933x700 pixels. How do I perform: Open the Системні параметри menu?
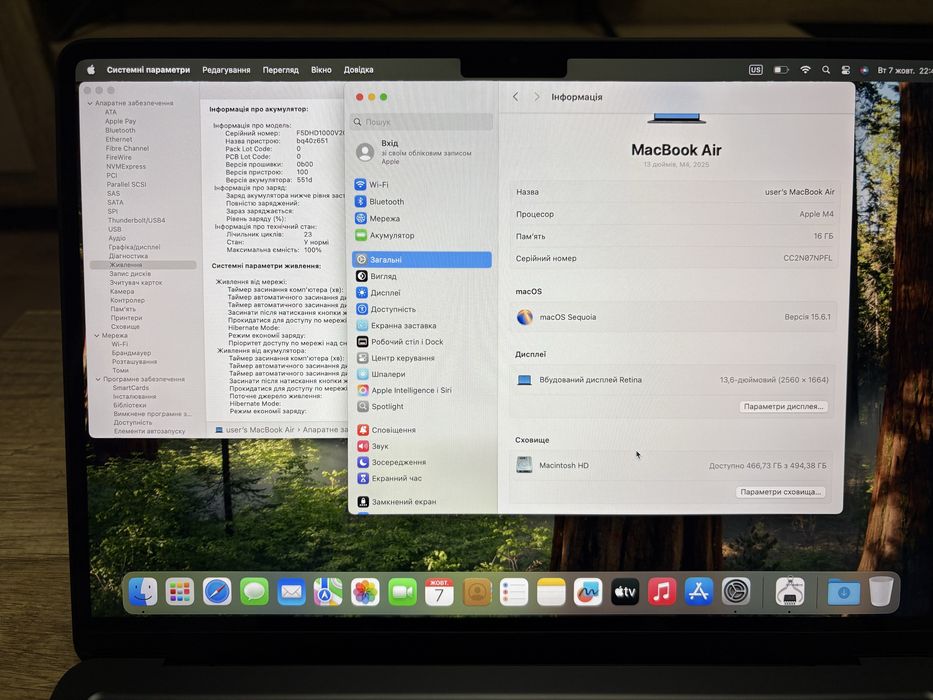coord(148,70)
